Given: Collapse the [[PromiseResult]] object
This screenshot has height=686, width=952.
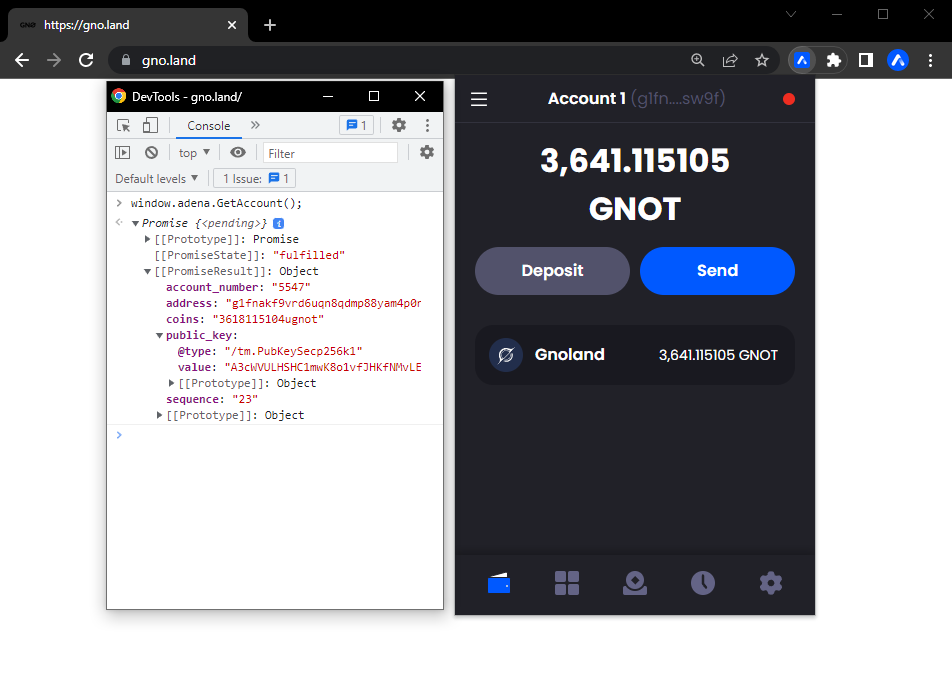Looking at the screenshot, I should (147, 271).
